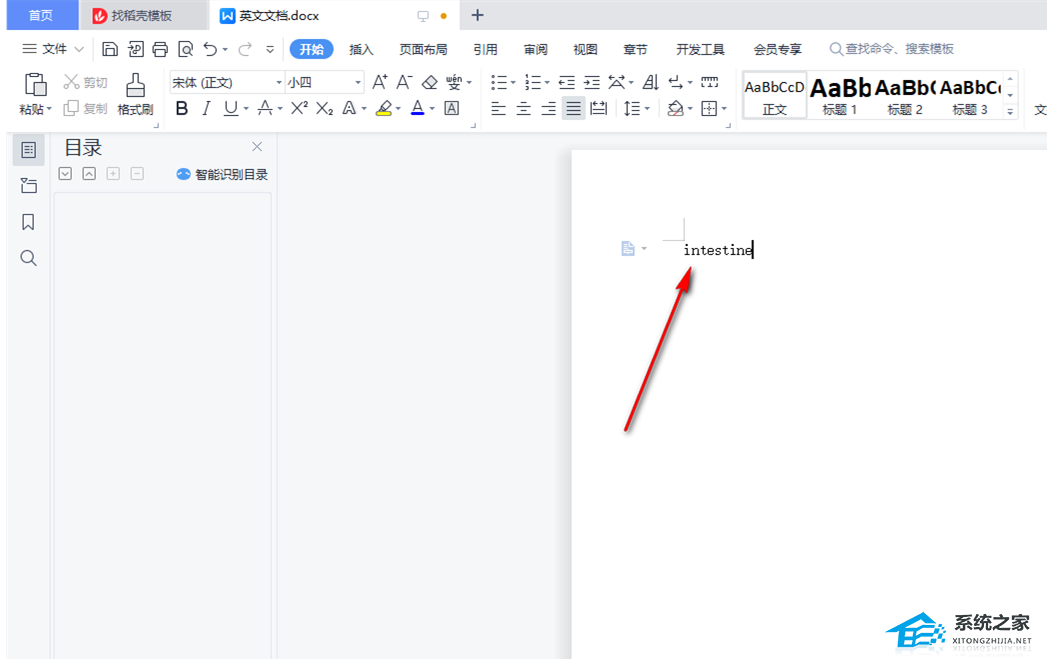Open the bookmark panel in sidebar
This screenshot has width=1047, height=659.
pyautogui.click(x=28, y=222)
